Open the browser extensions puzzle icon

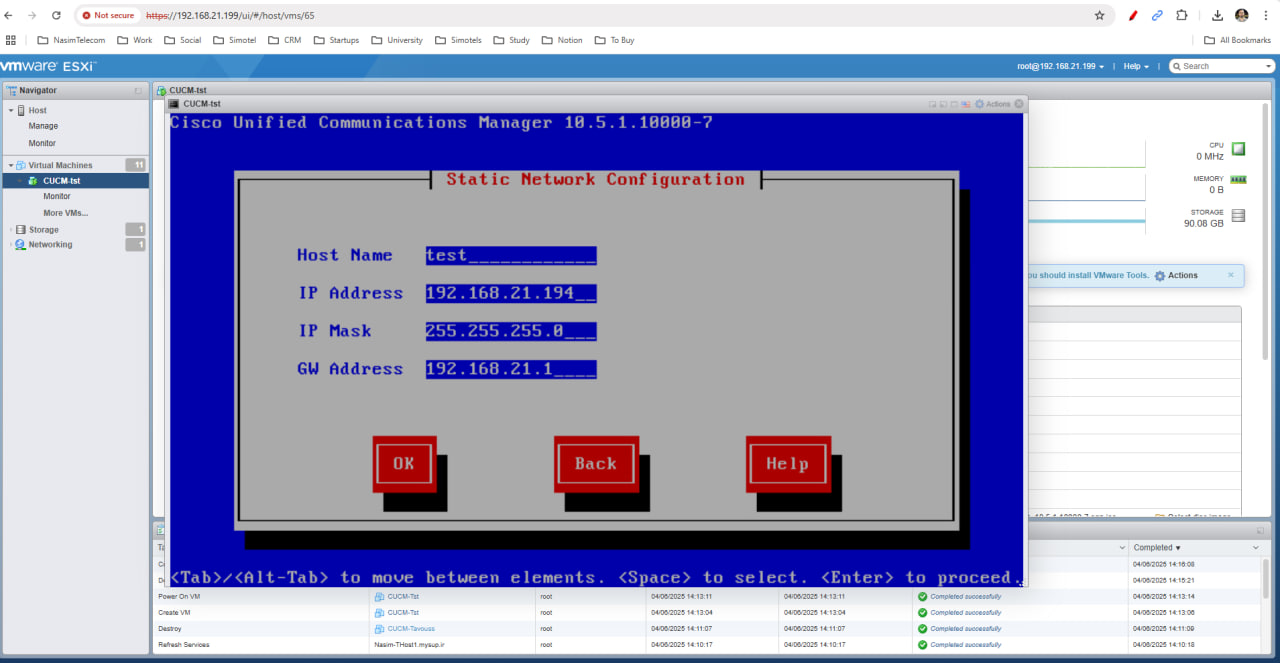click(1182, 15)
